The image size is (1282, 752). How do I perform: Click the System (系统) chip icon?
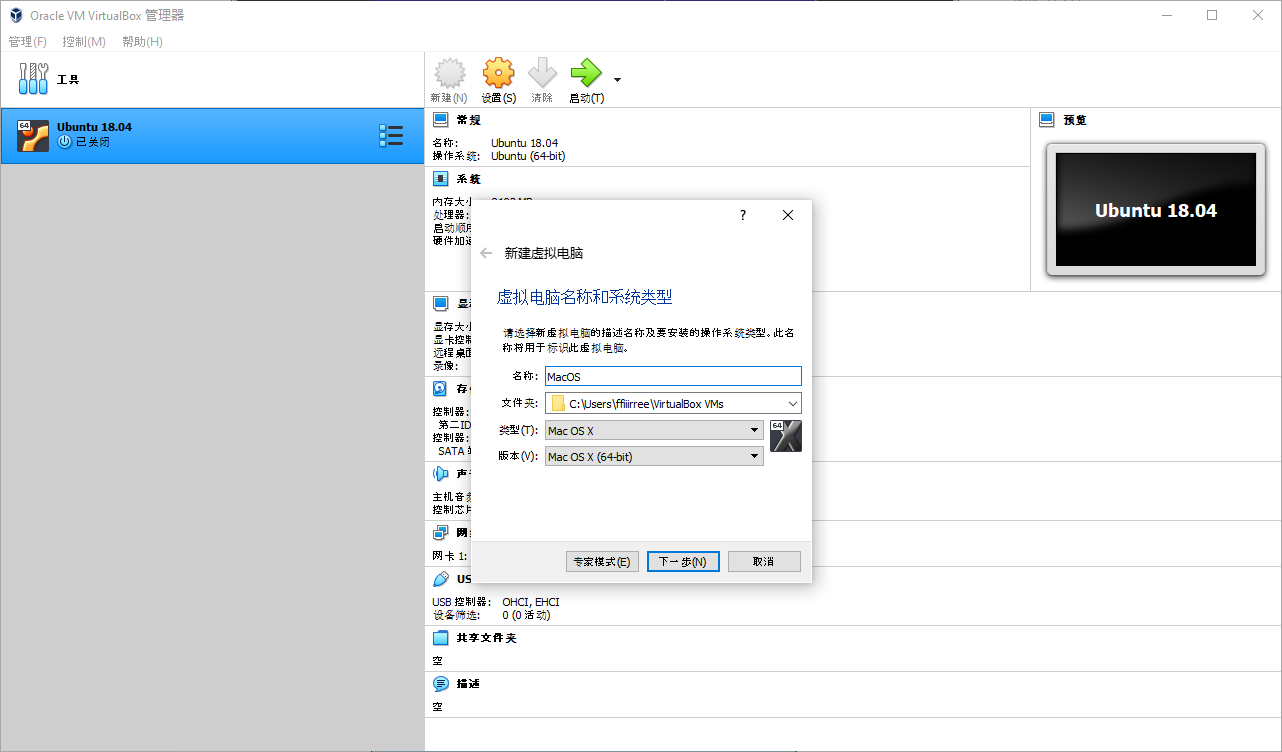[440, 179]
